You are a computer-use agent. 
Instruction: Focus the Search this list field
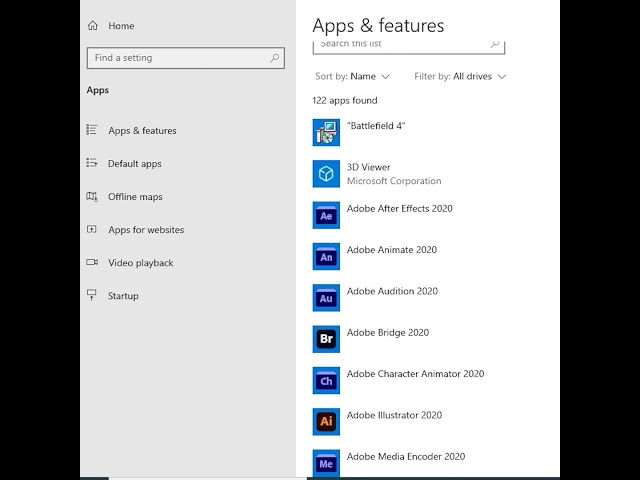[409, 47]
